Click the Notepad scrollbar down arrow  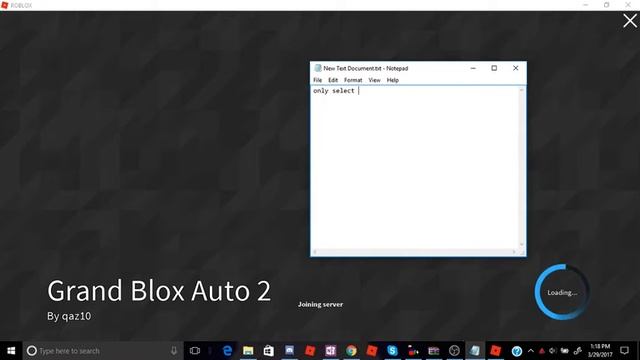522,245
